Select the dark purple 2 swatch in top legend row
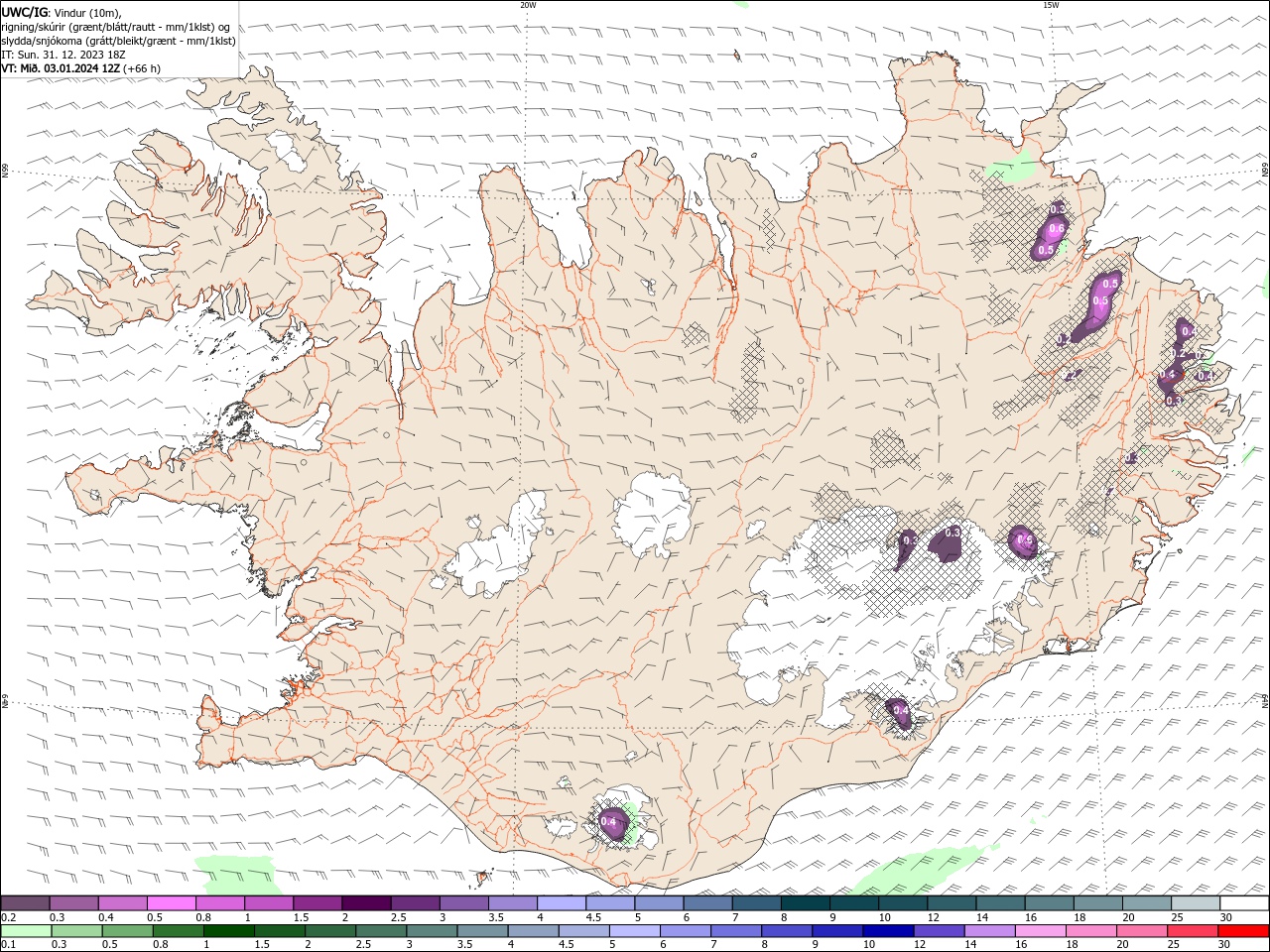This screenshot has width=1270, height=952. (x=365, y=903)
